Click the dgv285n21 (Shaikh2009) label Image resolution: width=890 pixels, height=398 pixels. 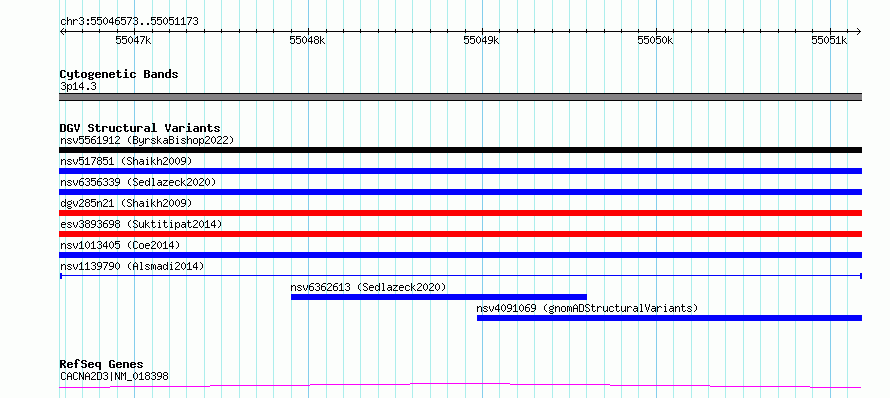tap(126, 203)
